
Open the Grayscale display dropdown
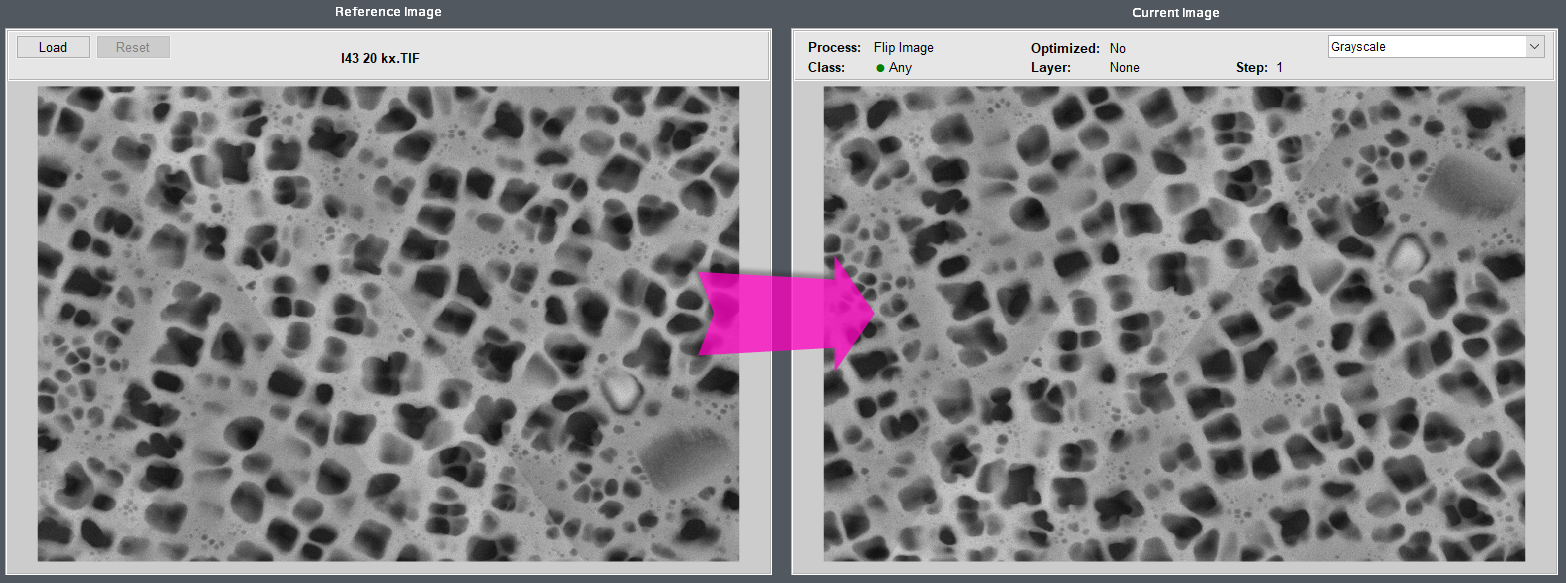[1436, 47]
